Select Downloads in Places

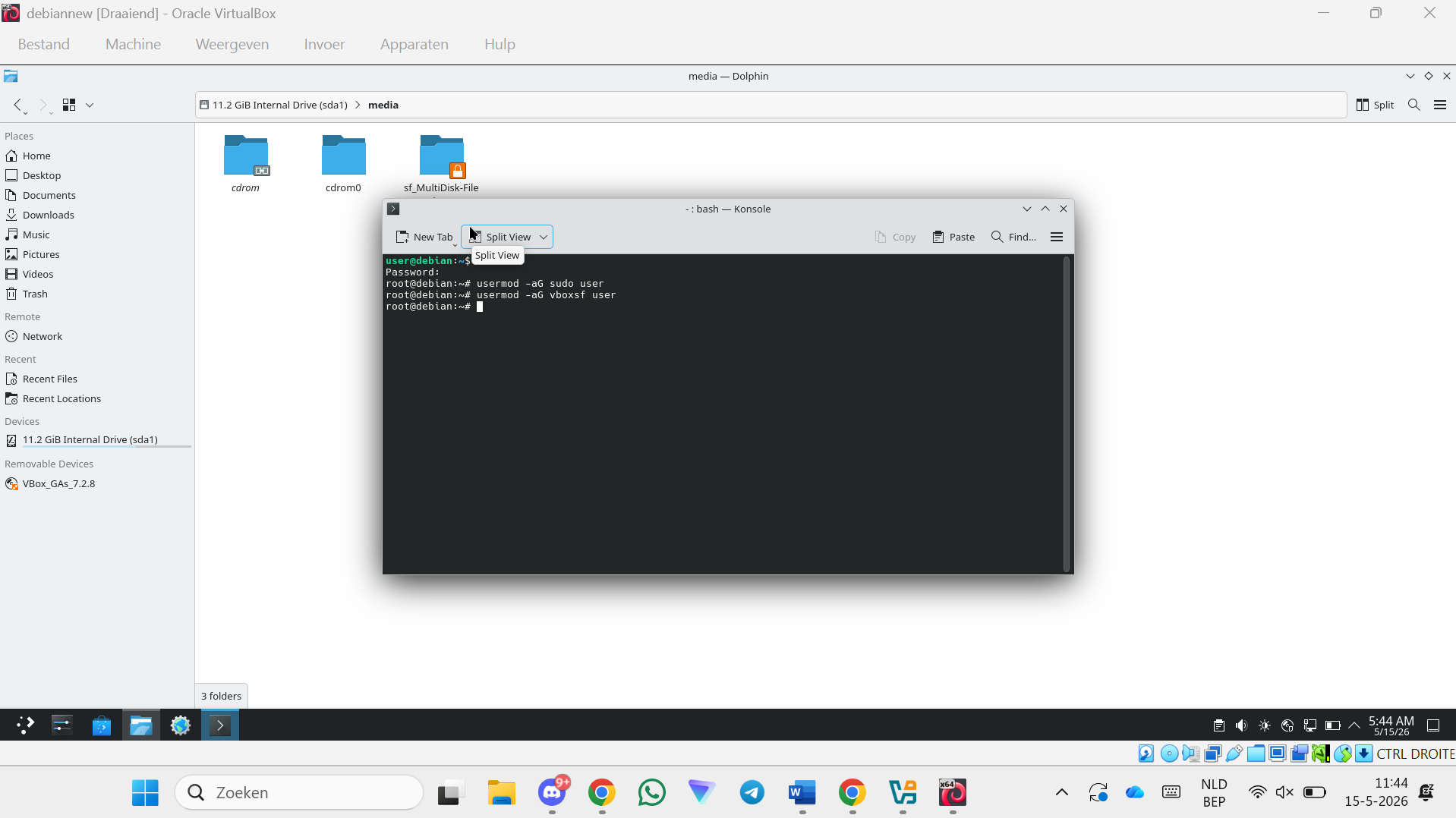(48, 215)
